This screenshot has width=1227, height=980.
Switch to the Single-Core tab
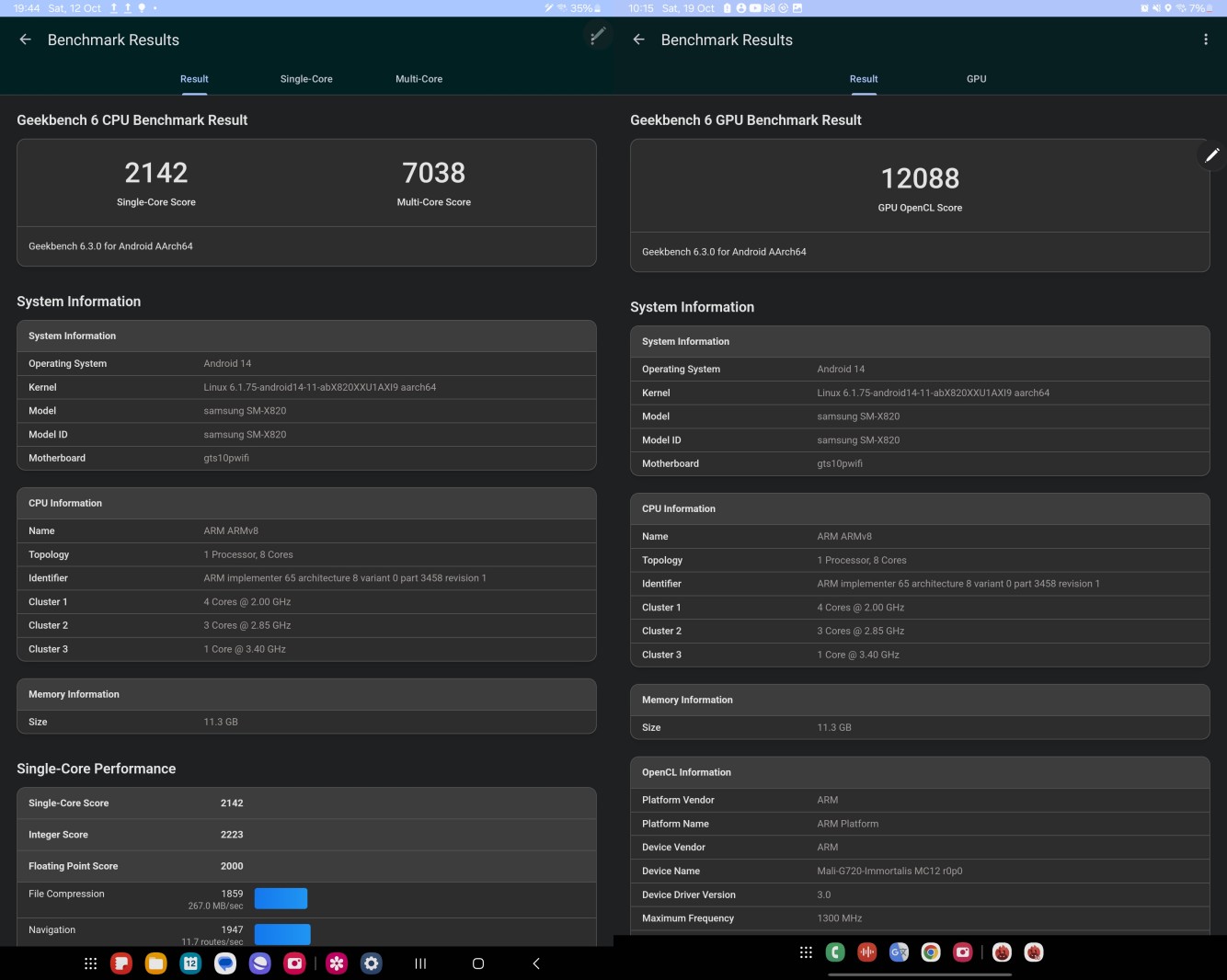coord(306,79)
